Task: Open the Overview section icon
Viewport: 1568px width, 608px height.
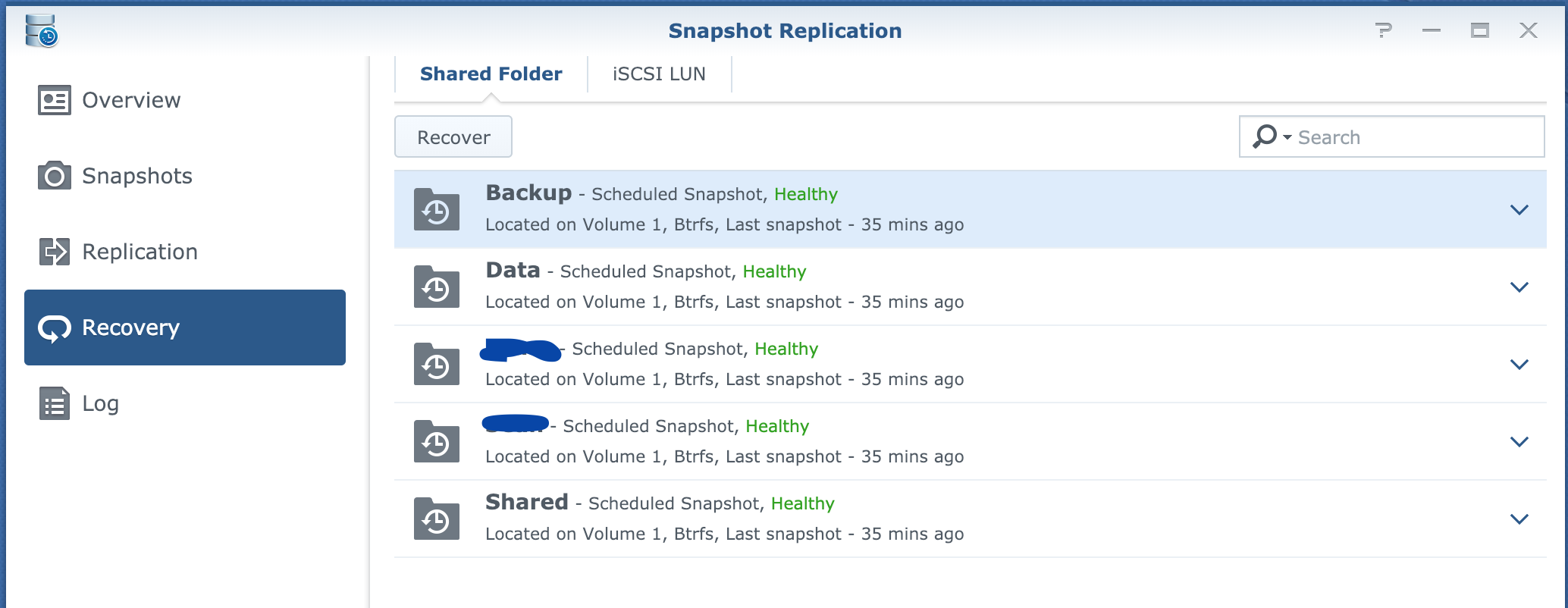Action: point(54,100)
